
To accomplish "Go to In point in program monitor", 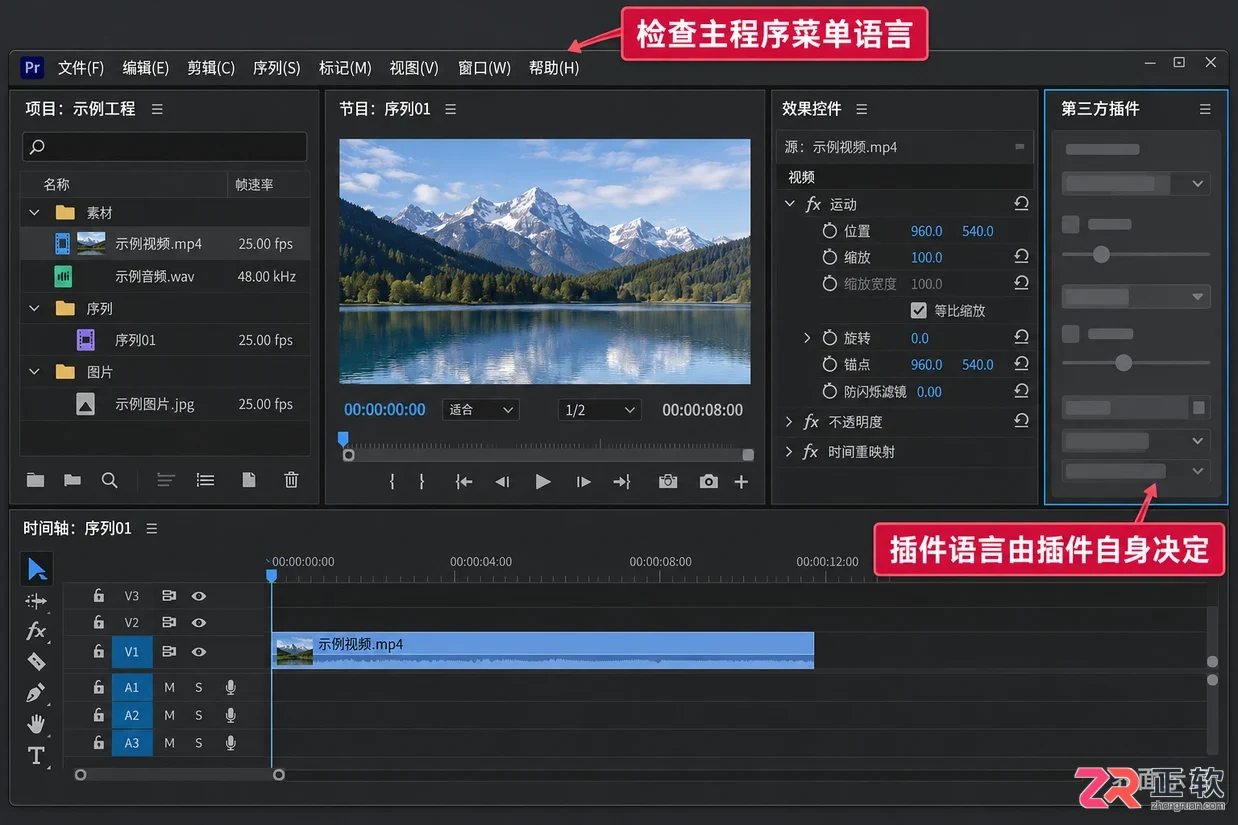I will click(x=464, y=482).
